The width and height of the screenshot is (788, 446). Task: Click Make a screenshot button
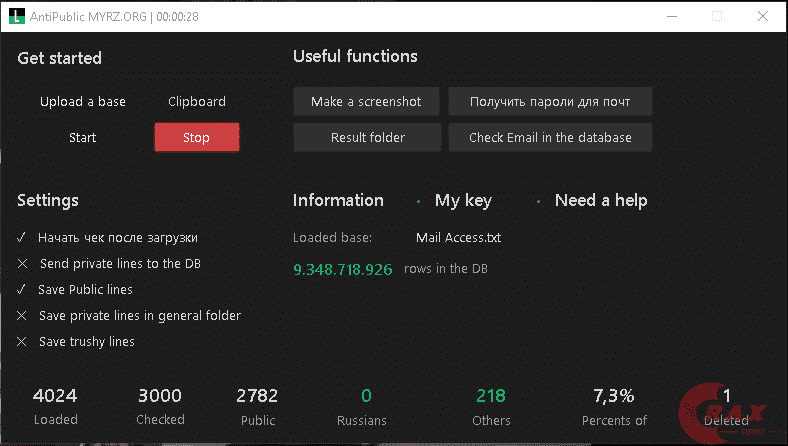click(x=366, y=102)
